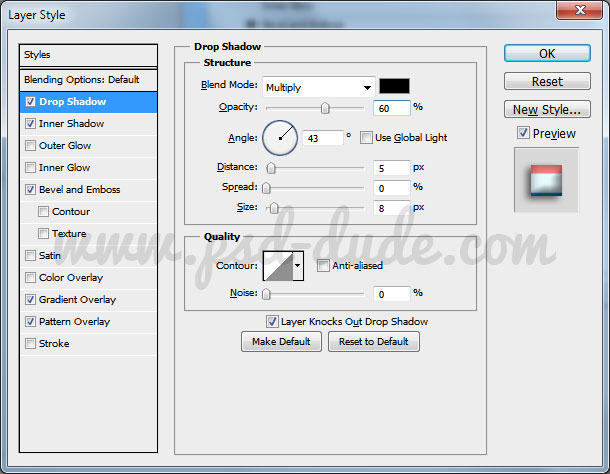Turn on the Satin checkbox
This screenshot has width=610, height=474.
pos(30,256)
